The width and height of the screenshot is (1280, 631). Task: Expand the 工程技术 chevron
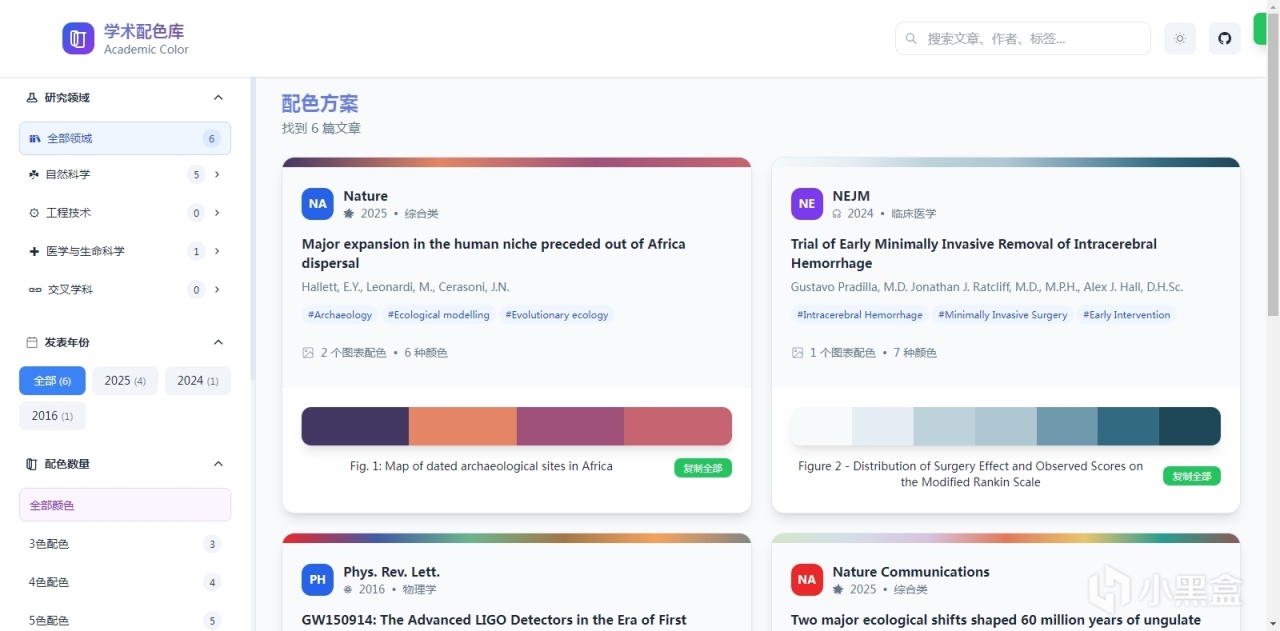coord(218,212)
